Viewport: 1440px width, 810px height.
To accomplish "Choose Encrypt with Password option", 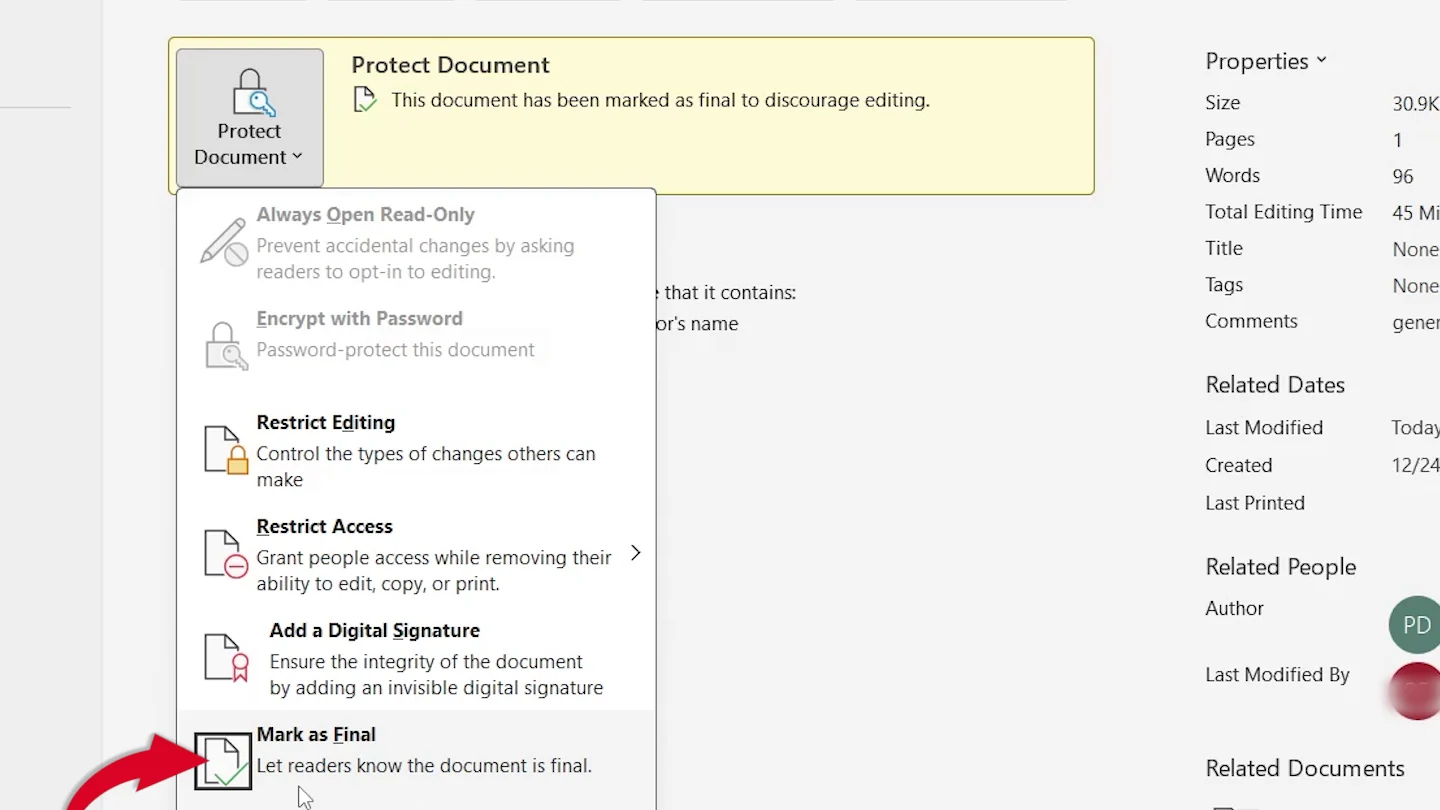I will (417, 347).
